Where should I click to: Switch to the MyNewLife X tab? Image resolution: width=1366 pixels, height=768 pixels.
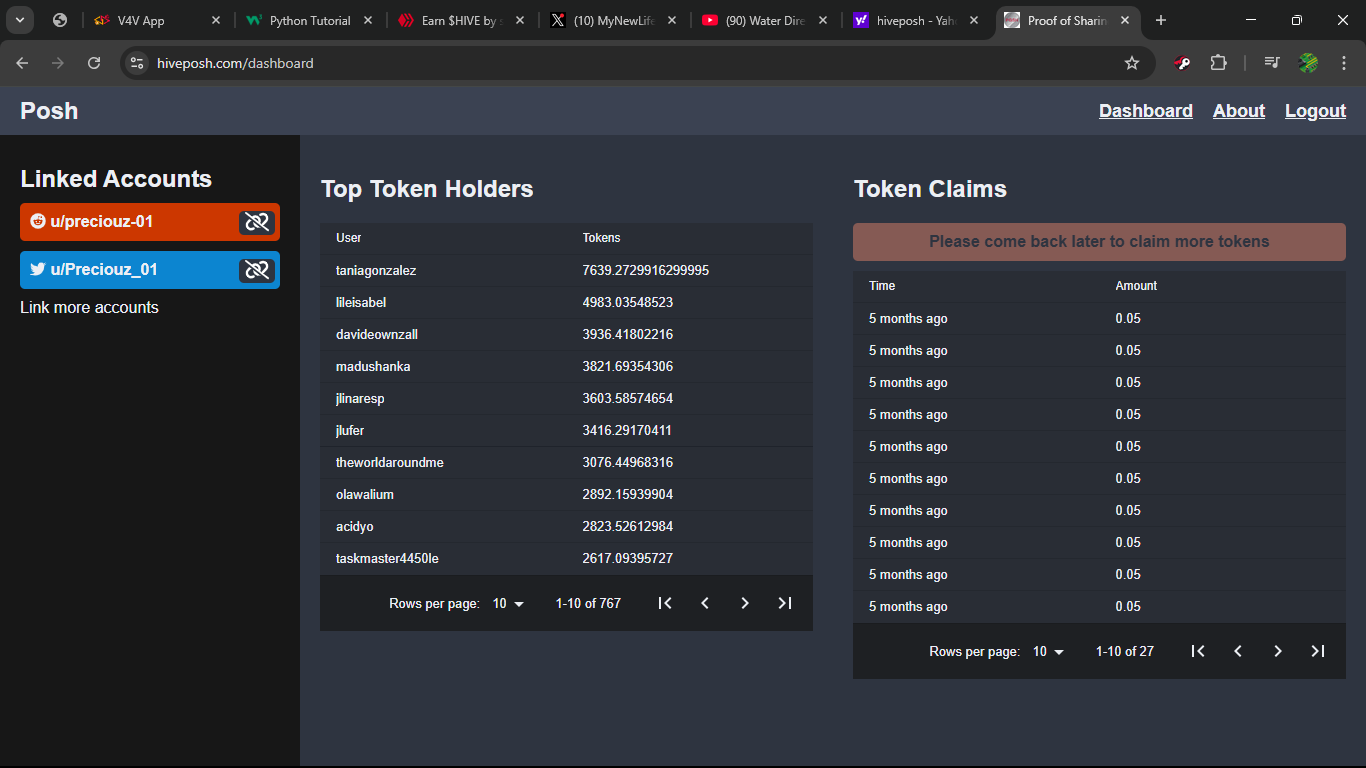[x=614, y=20]
